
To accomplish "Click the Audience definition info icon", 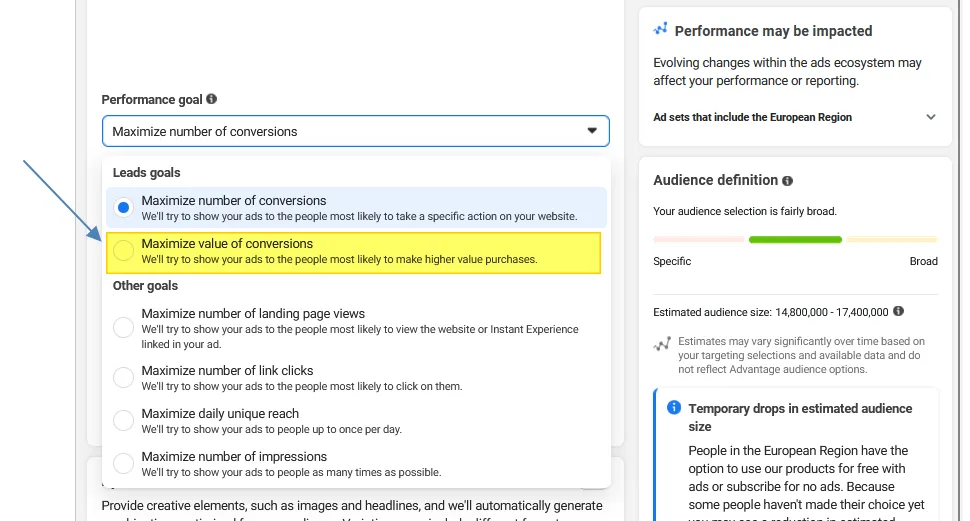I will coord(788,181).
